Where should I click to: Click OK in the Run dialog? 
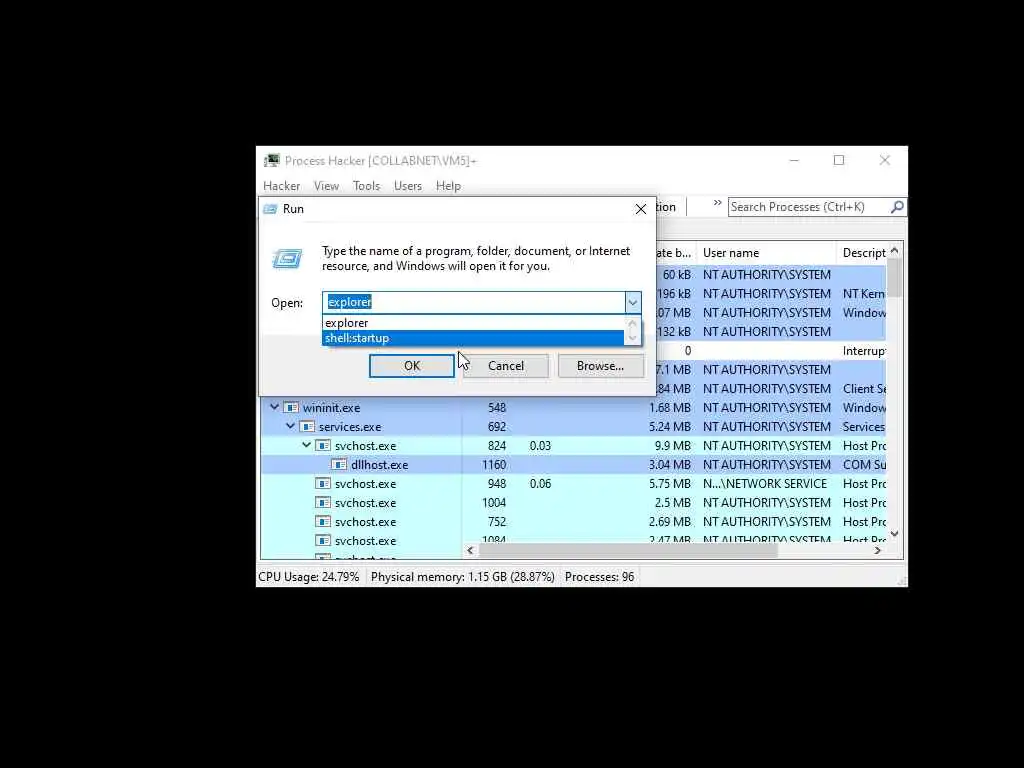click(x=411, y=366)
